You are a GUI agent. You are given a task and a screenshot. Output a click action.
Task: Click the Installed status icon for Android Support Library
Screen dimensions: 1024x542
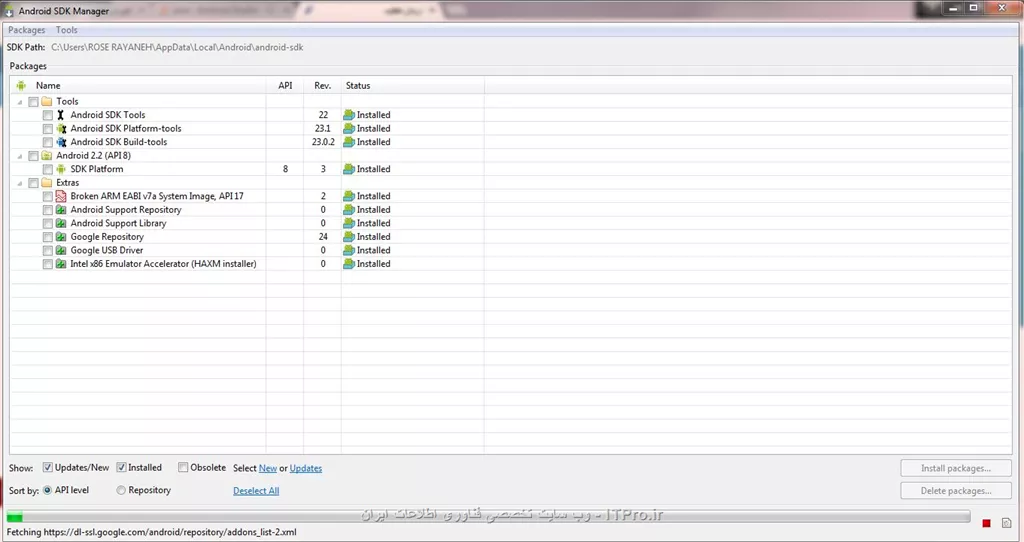[349, 223]
